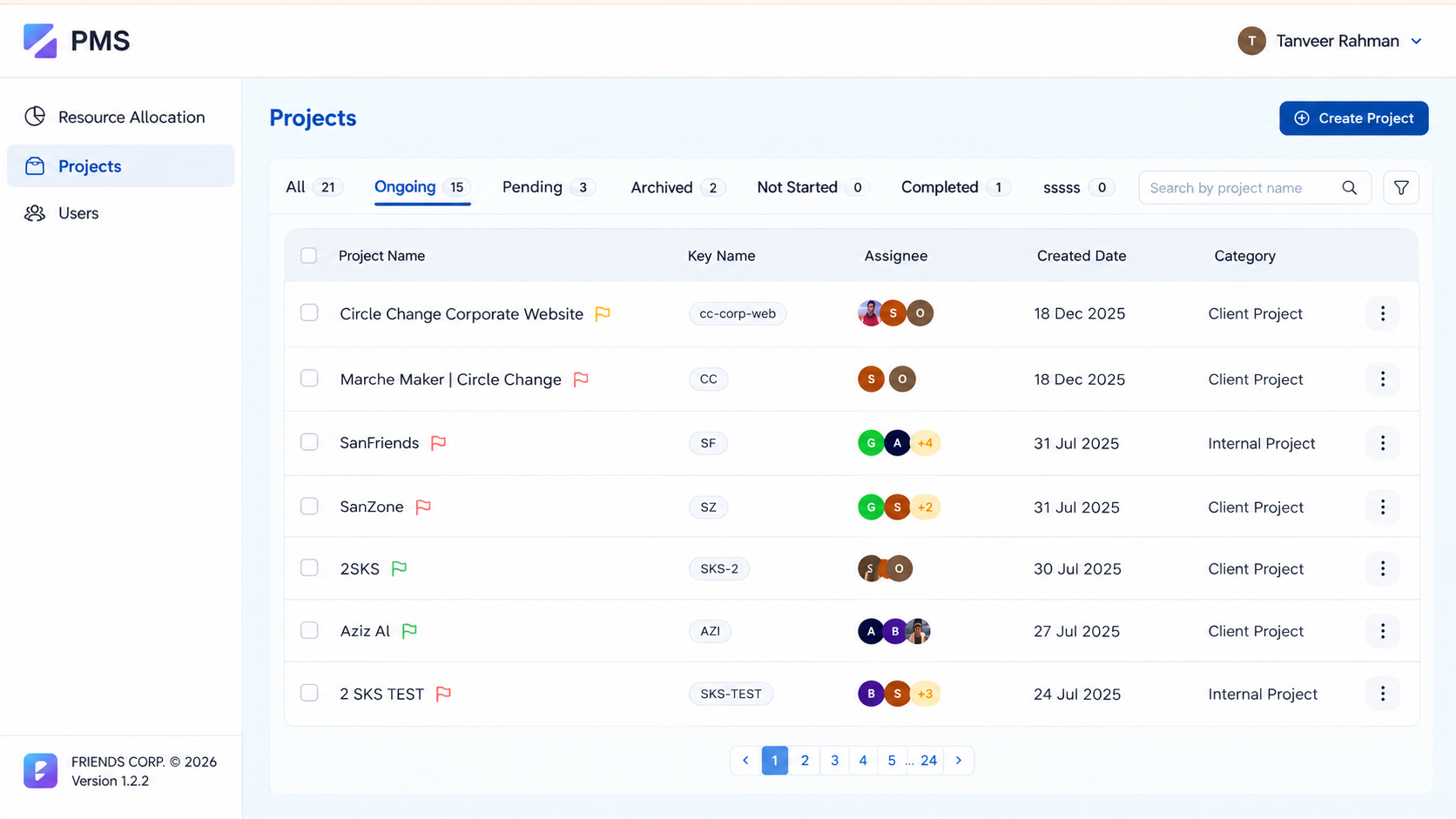
Task: Select the Marche Maker row checkbox
Action: [309, 378]
